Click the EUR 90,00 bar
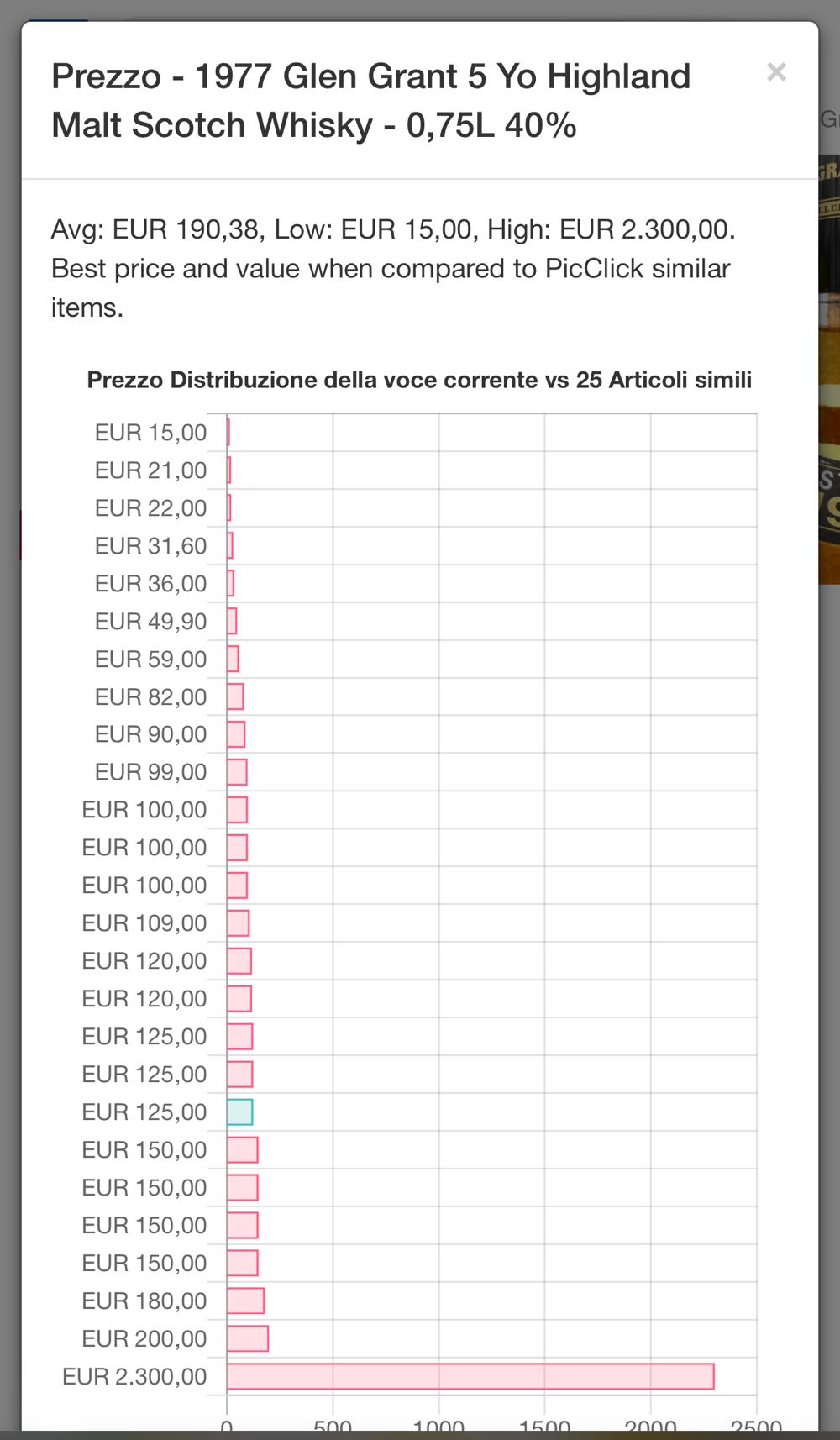840x1440 pixels. point(236,734)
